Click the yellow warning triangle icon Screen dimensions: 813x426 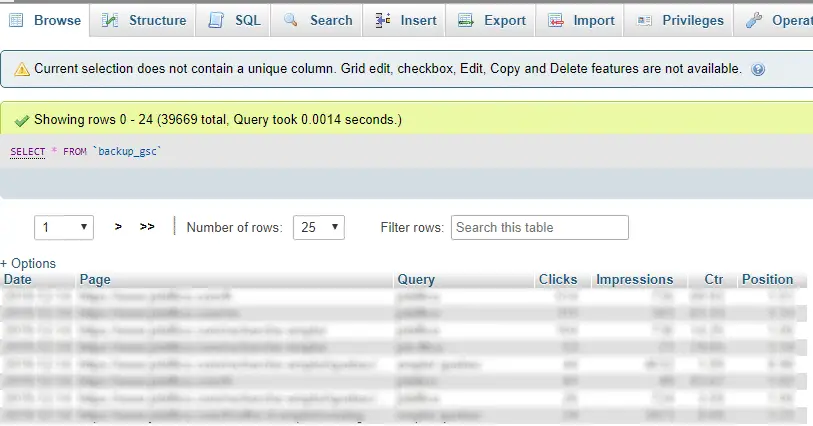coord(22,69)
